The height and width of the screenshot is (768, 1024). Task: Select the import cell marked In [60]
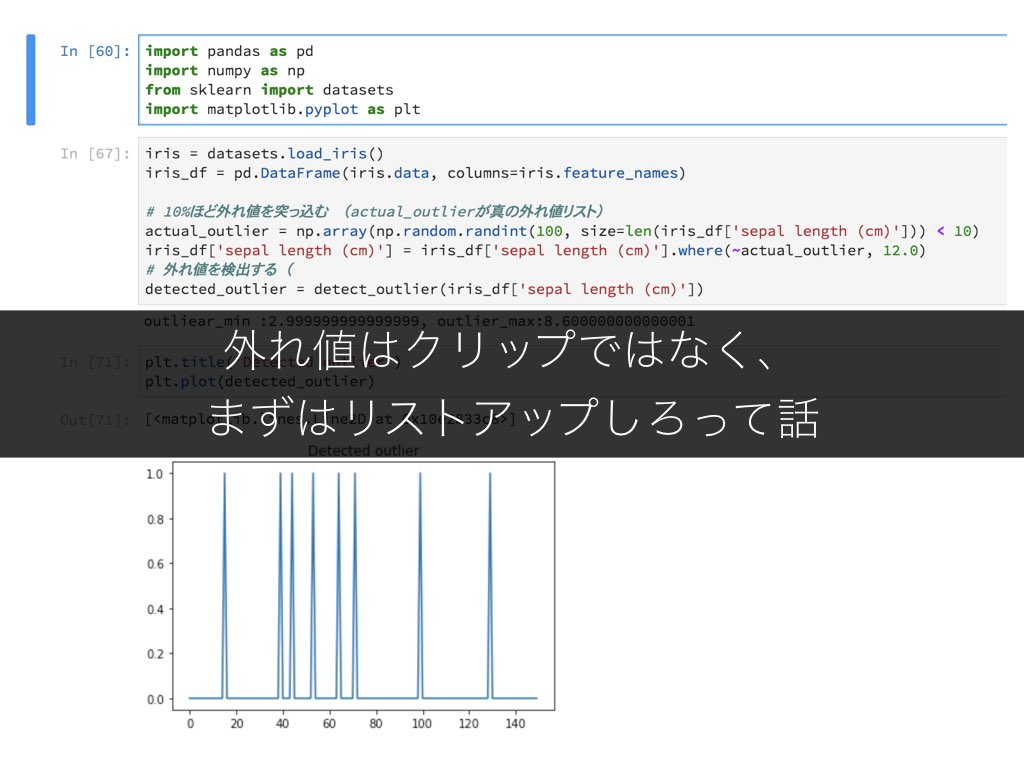pyautogui.click(x=573, y=80)
